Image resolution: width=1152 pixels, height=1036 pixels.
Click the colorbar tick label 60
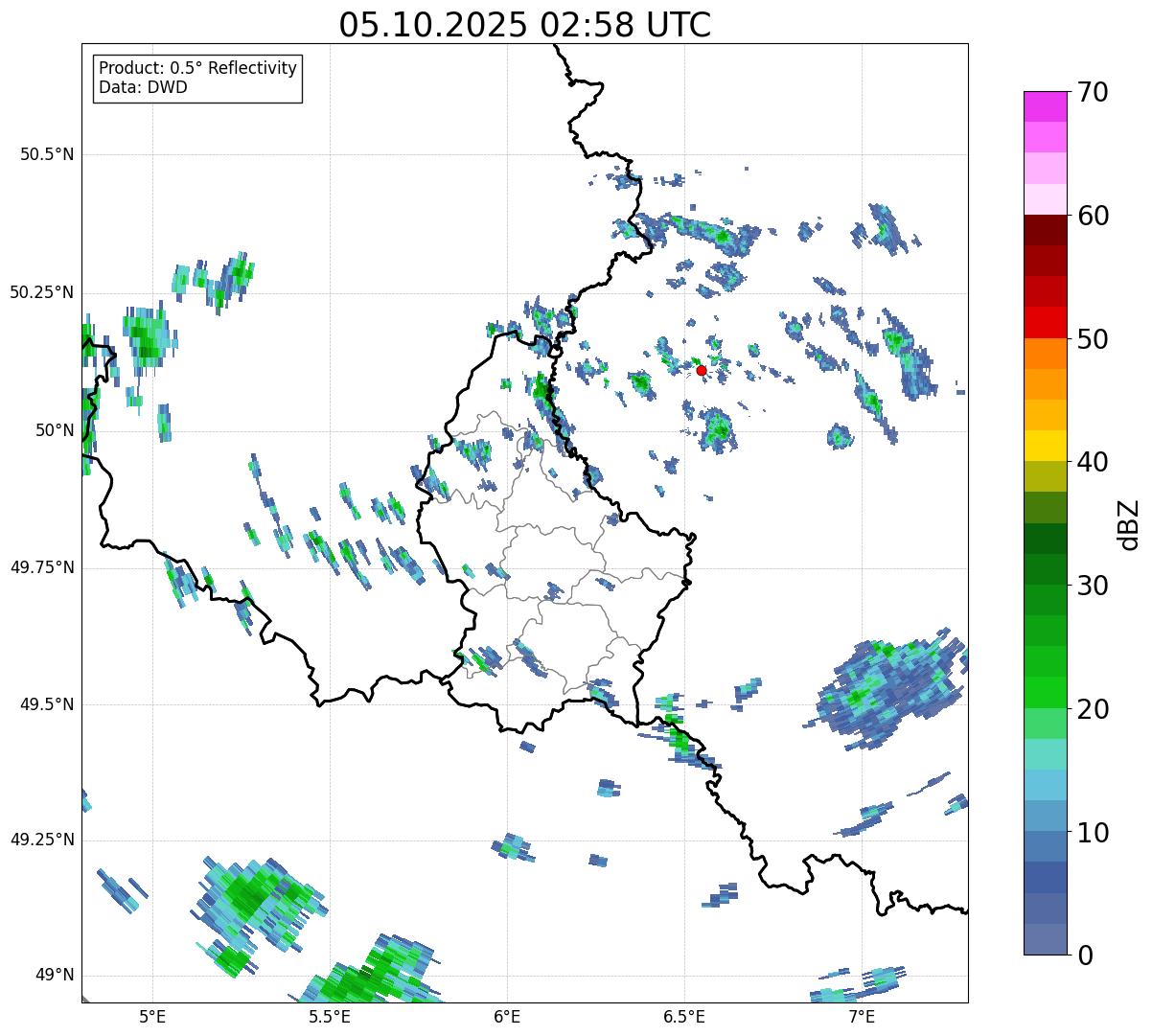(1094, 216)
